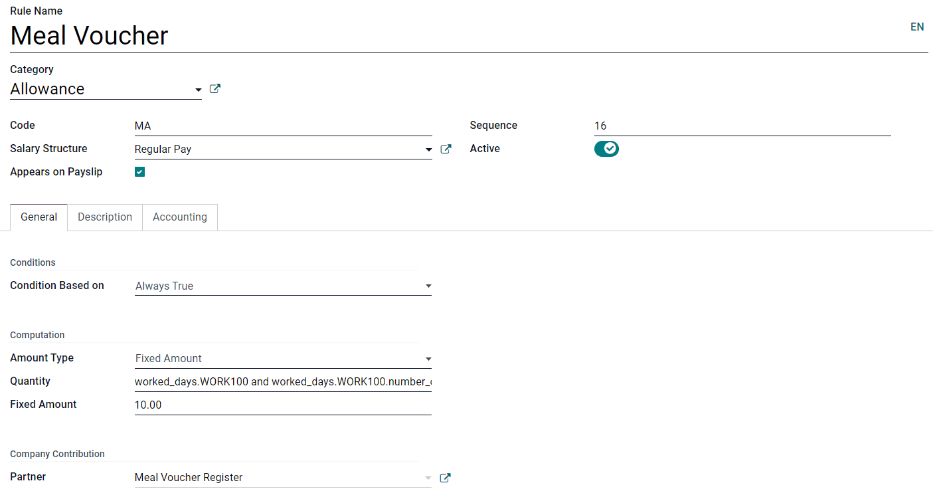Click the Code input field
Viewport: 933px width, 495px height.
tap(282, 126)
